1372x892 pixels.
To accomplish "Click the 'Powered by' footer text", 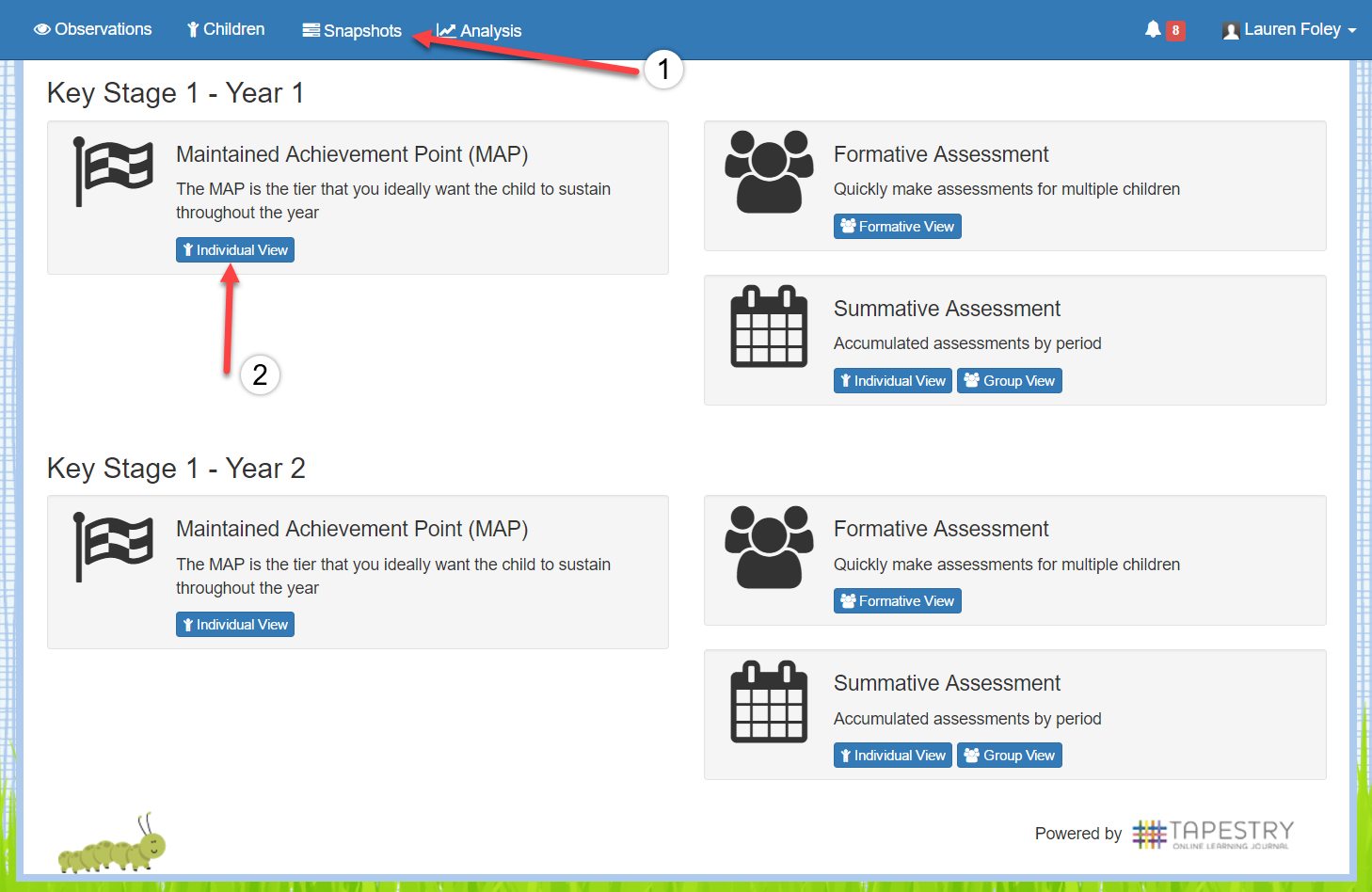I will pyautogui.click(x=1078, y=834).
